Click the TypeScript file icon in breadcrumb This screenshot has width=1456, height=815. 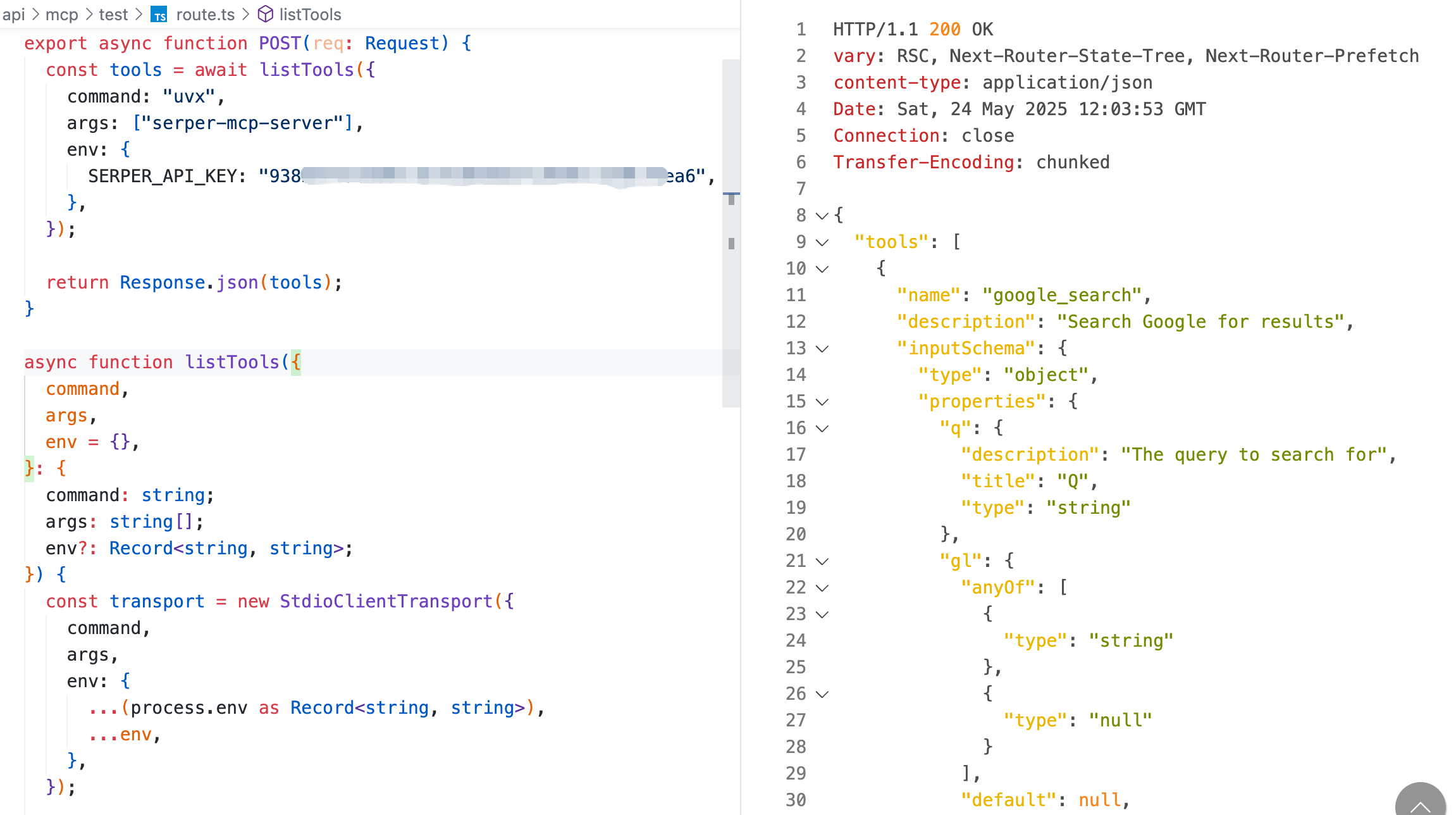point(159,15)
